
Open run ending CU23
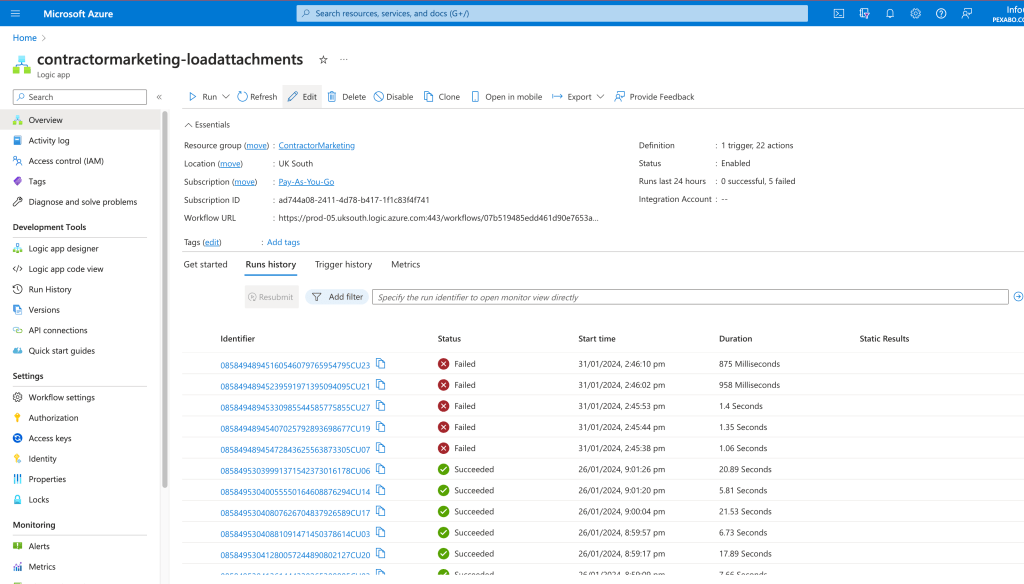pos(295,365)
